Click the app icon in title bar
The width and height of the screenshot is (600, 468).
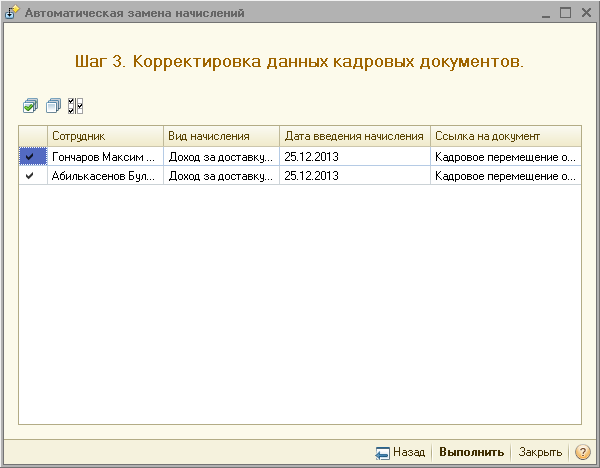[x=12, y=13]
